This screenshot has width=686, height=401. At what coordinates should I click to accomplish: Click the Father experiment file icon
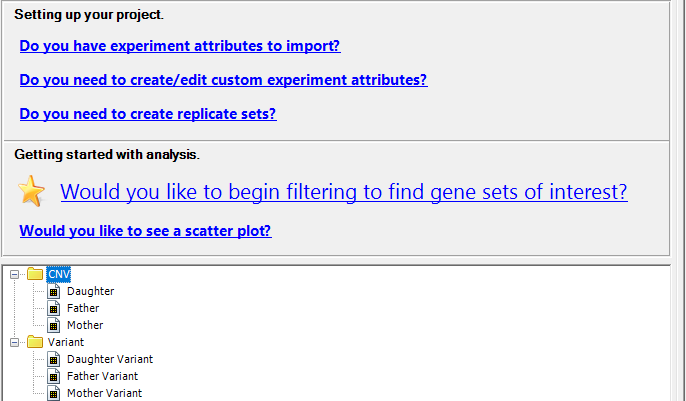tap(53, 308)
